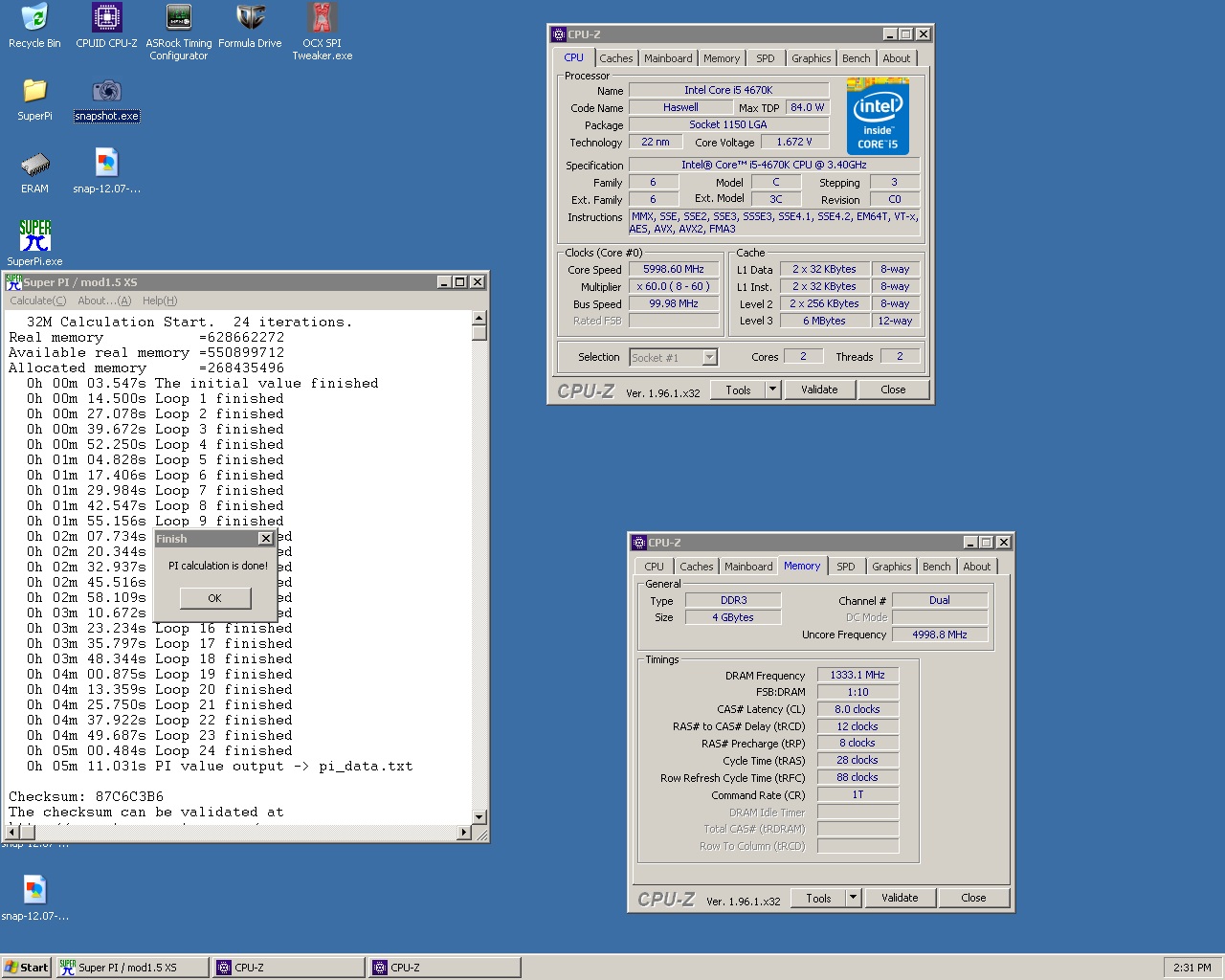This screenshot has height=980, width=1225.
Task: Click Tools button in bottom CPU-Z
Action: click(x=818, y=898)
